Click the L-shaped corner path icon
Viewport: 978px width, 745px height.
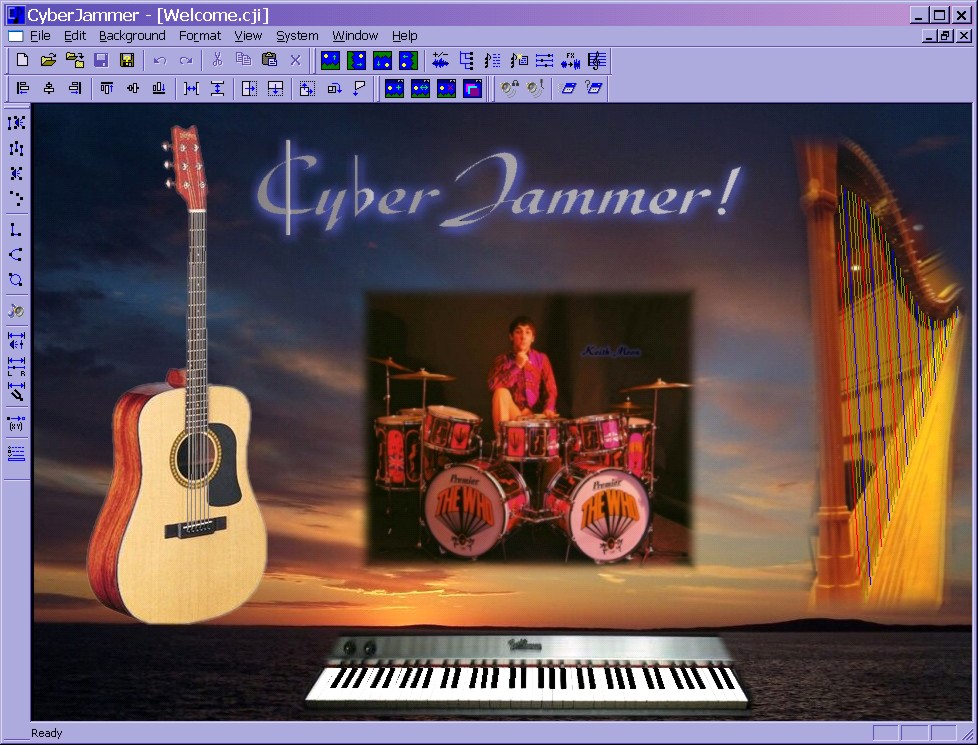(16, 230)
